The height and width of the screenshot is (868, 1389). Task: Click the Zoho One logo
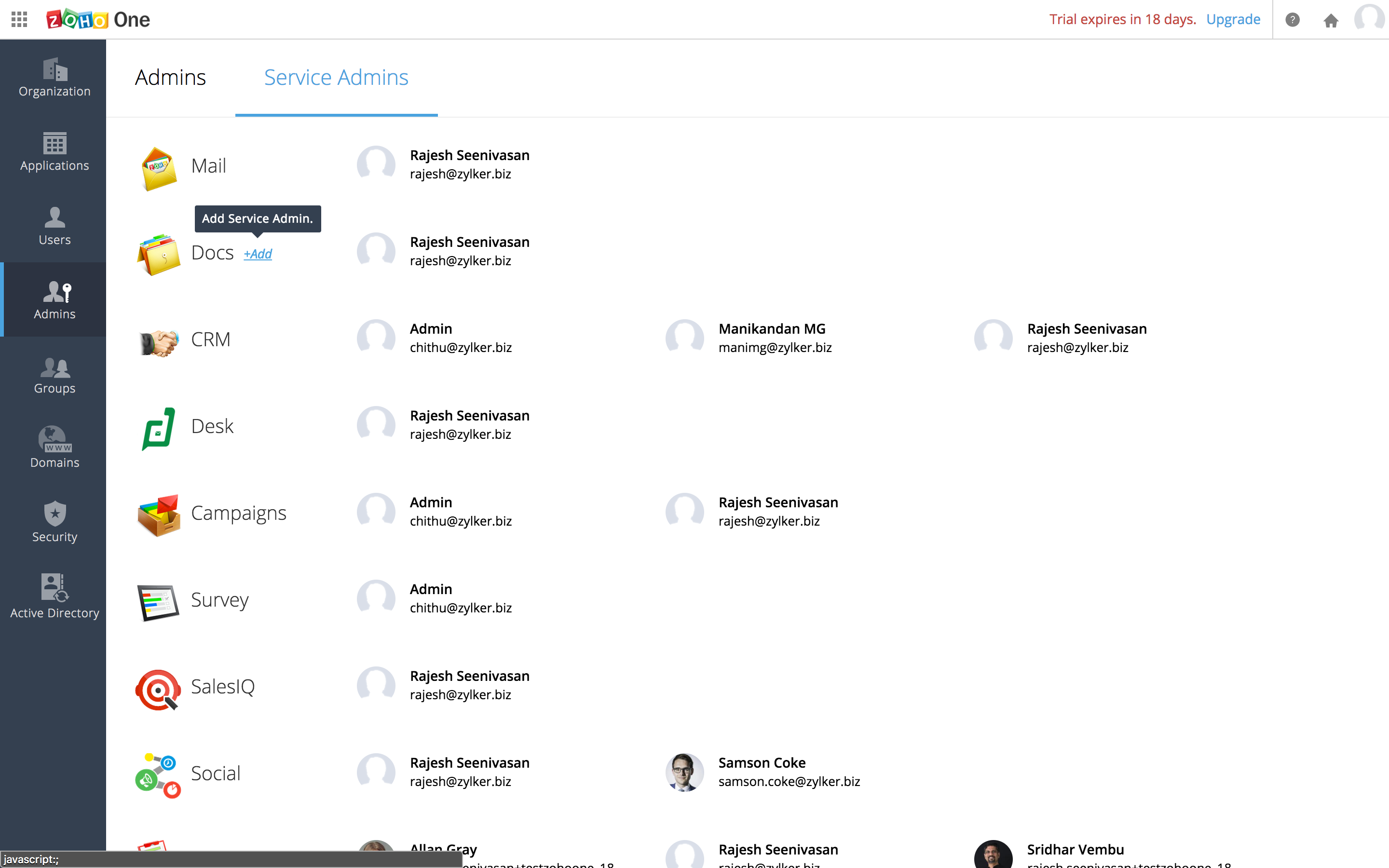[98, 19]
